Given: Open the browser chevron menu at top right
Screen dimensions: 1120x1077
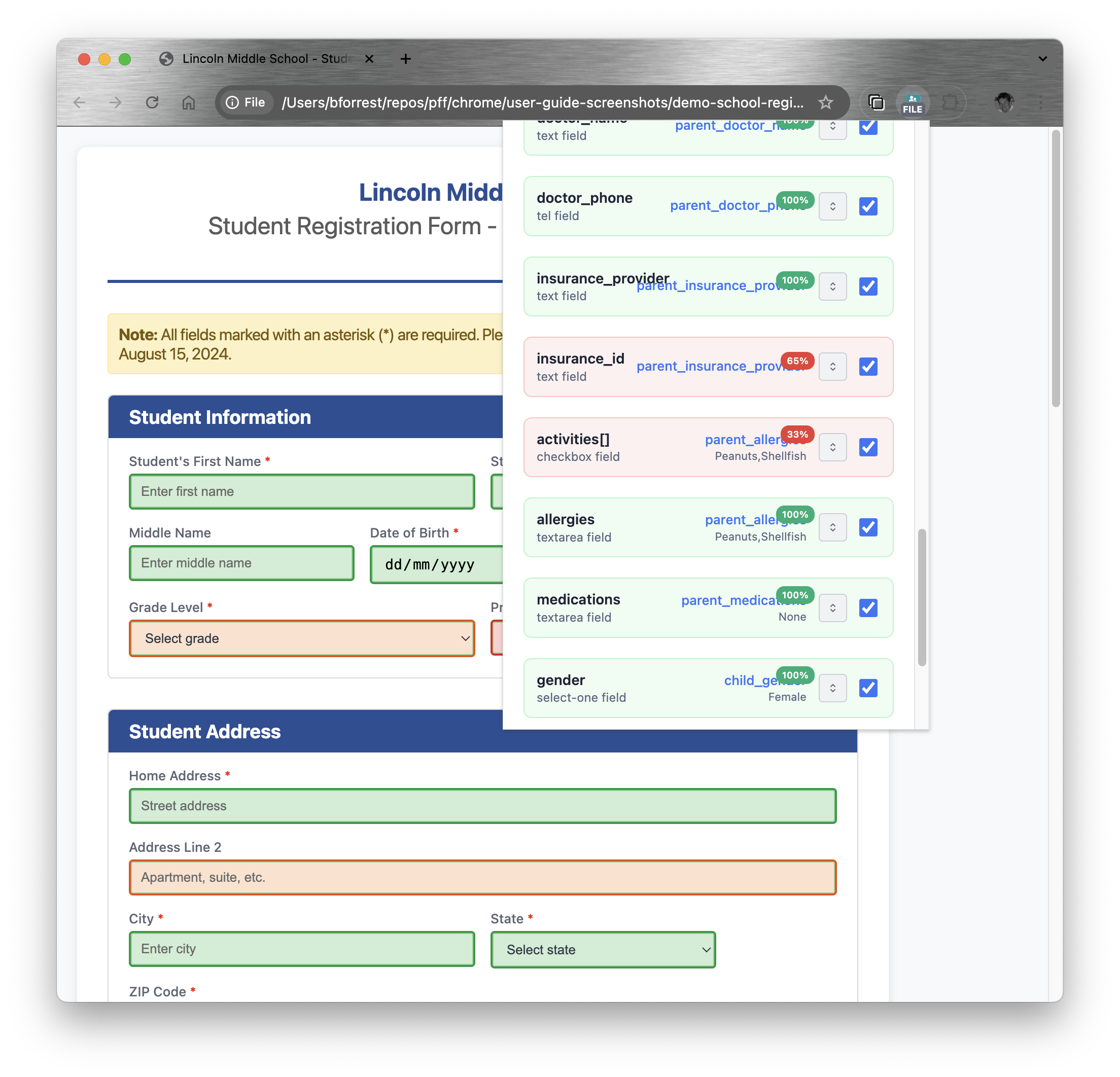Looking at the screenshot, I should [x=1042, y=58].
